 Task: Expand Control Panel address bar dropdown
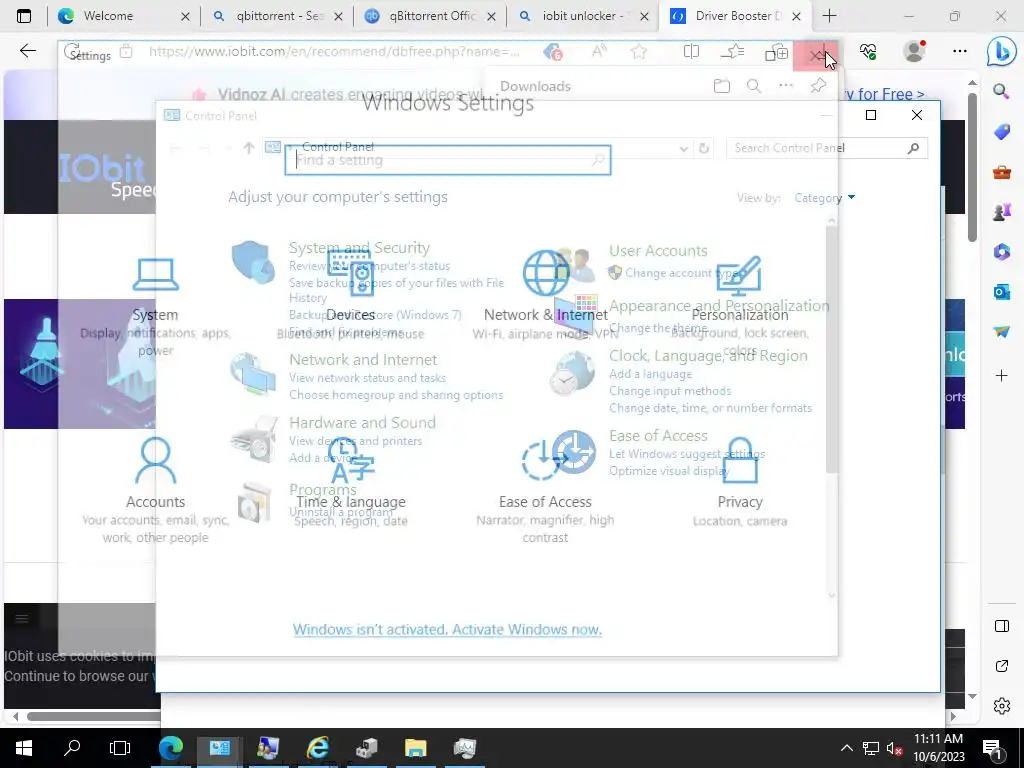(x=683, y=149)
